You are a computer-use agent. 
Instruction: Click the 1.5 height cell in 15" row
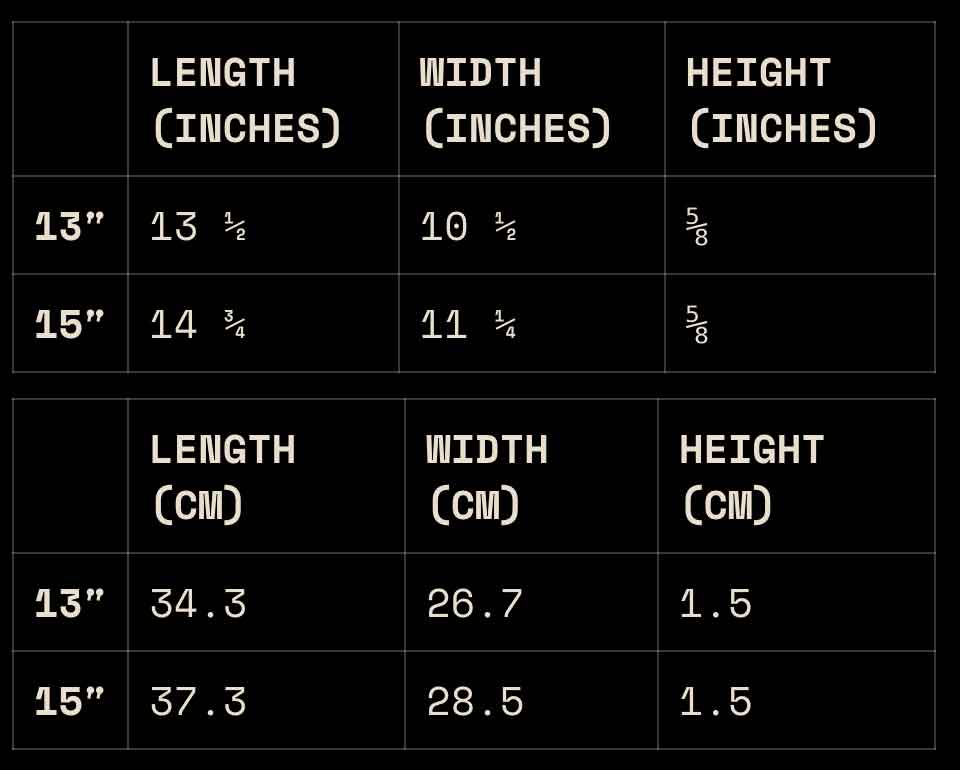pyautogui.click(x=715, y=702)
